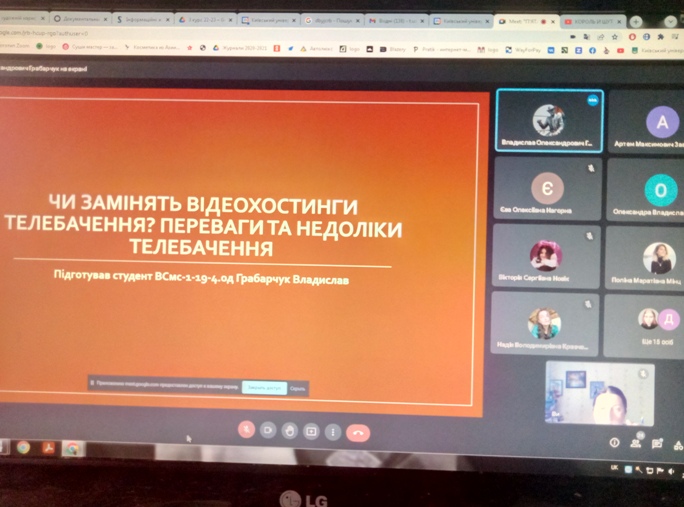Screen dimensions: 684x507
Task: Unmute the microphone in Meet
Action: point(246,429)
